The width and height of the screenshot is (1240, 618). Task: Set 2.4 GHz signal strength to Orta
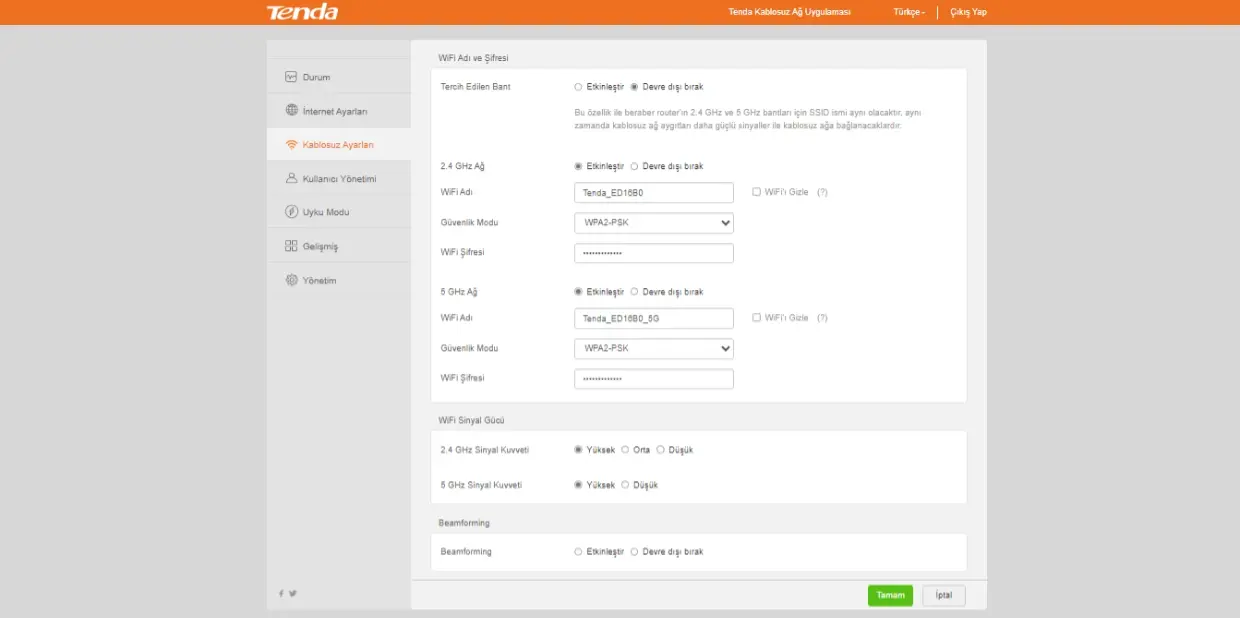click(625, 450)
